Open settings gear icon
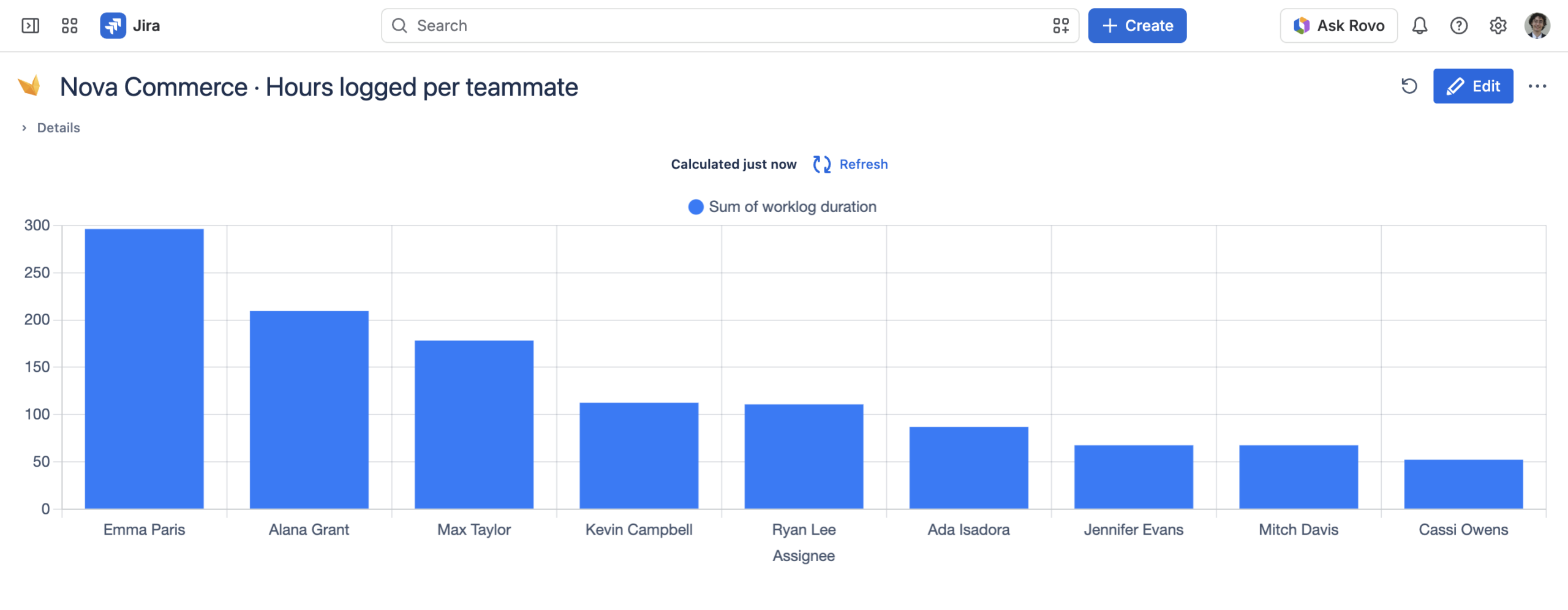This screenshot has height=610, width=1568. pos(1498,26)
